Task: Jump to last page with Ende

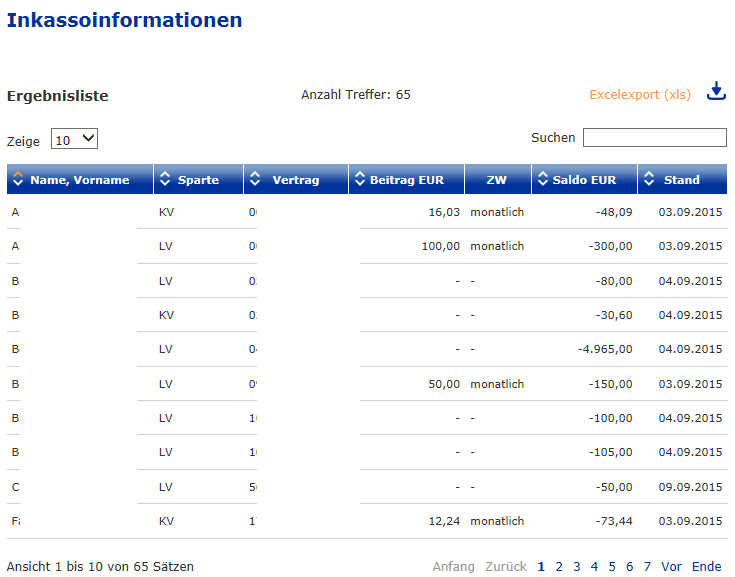Action: [x=706, y=567]
